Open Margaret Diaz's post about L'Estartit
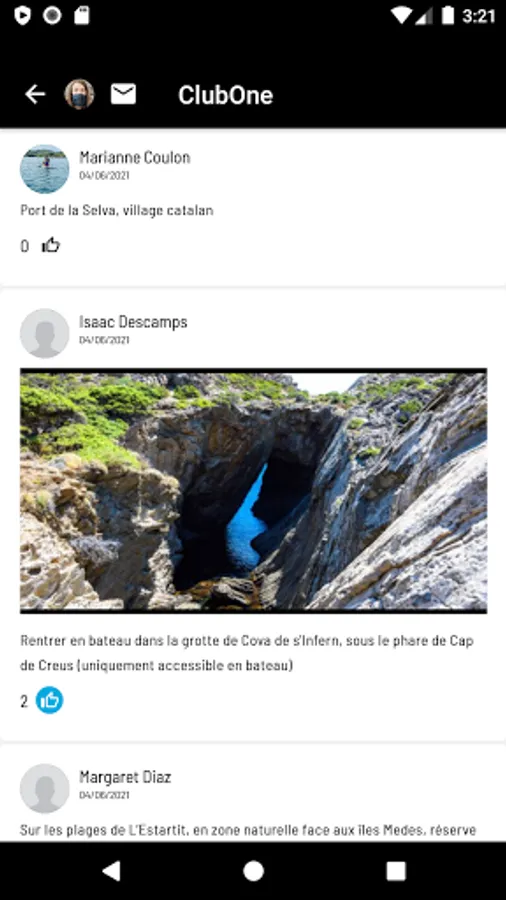The height and width of the screenshot is (900, 506). coord(248,830)
